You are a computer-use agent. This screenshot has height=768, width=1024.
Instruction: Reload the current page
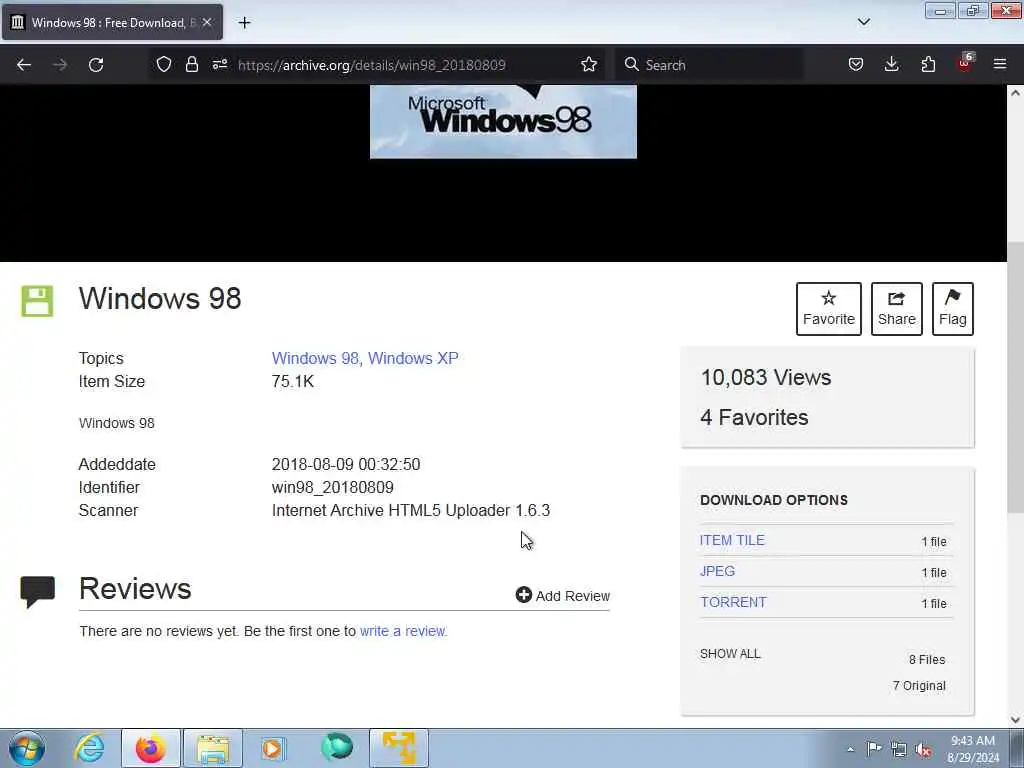(96, 65)
